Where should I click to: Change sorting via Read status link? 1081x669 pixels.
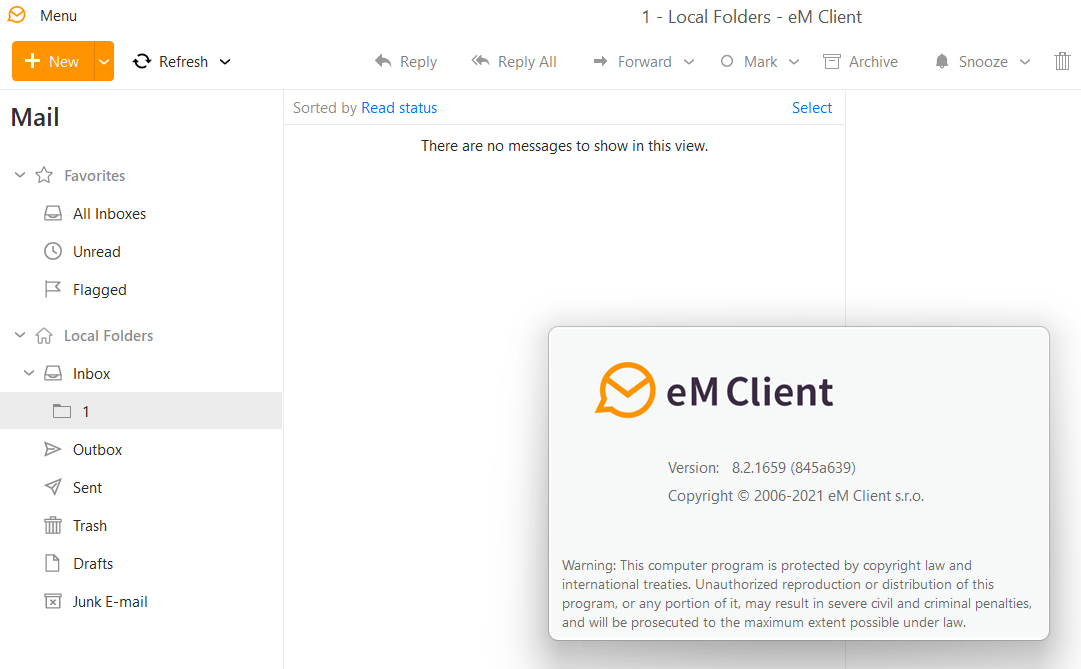pos(399,108)
